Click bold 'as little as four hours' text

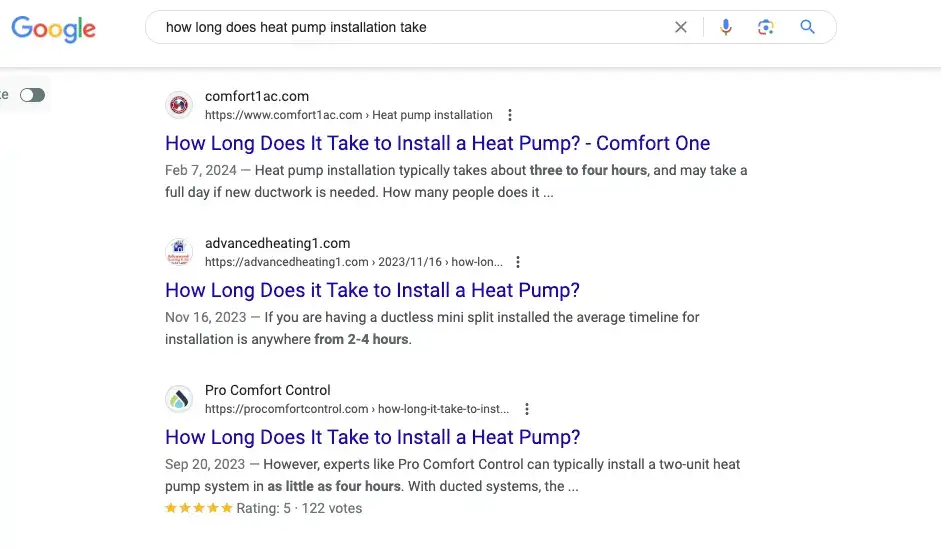(x=334, y=486)
